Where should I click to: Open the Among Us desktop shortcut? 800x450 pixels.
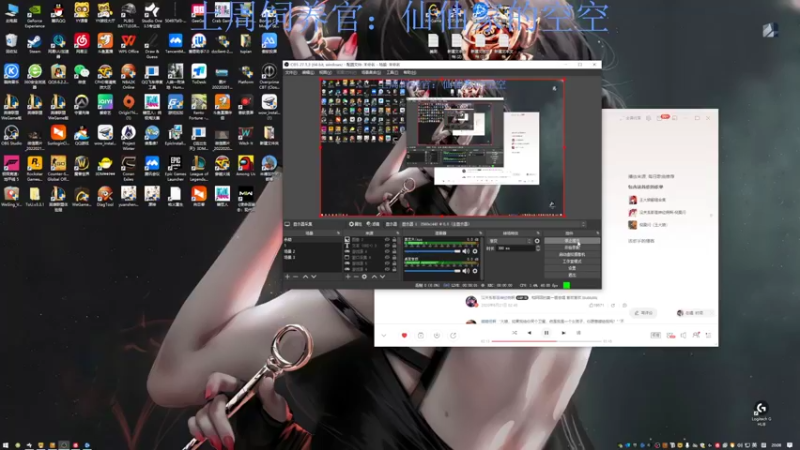click(245, 166)
